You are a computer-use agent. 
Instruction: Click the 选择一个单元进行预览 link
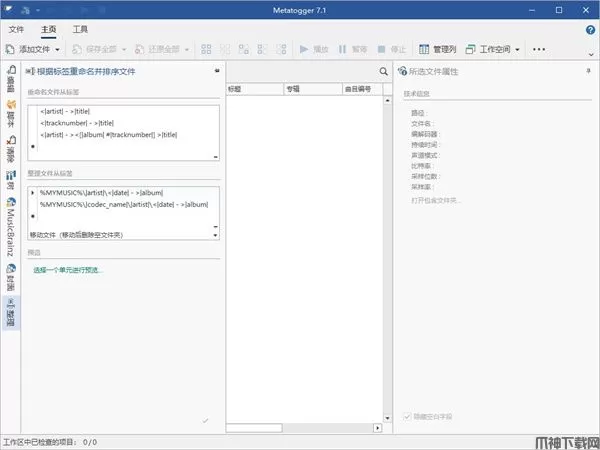(x=68, y=270)
